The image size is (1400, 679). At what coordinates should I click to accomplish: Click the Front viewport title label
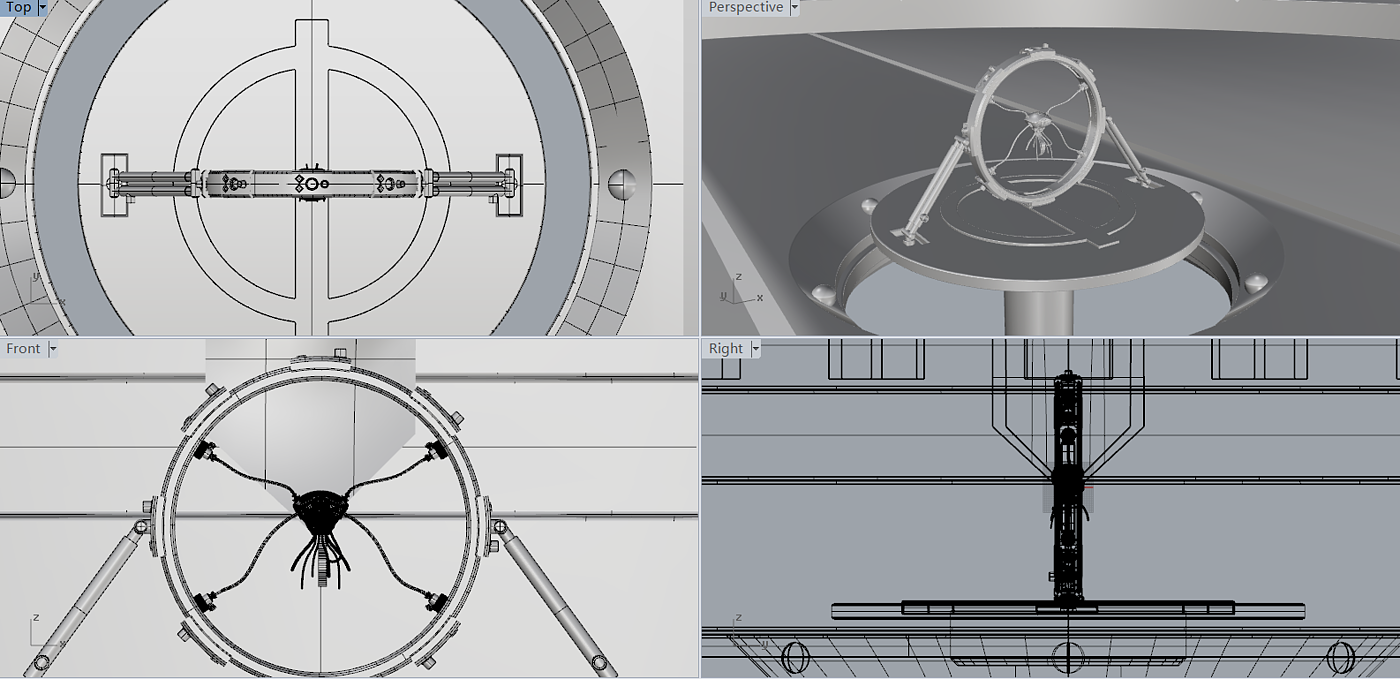tap(23, 348)
